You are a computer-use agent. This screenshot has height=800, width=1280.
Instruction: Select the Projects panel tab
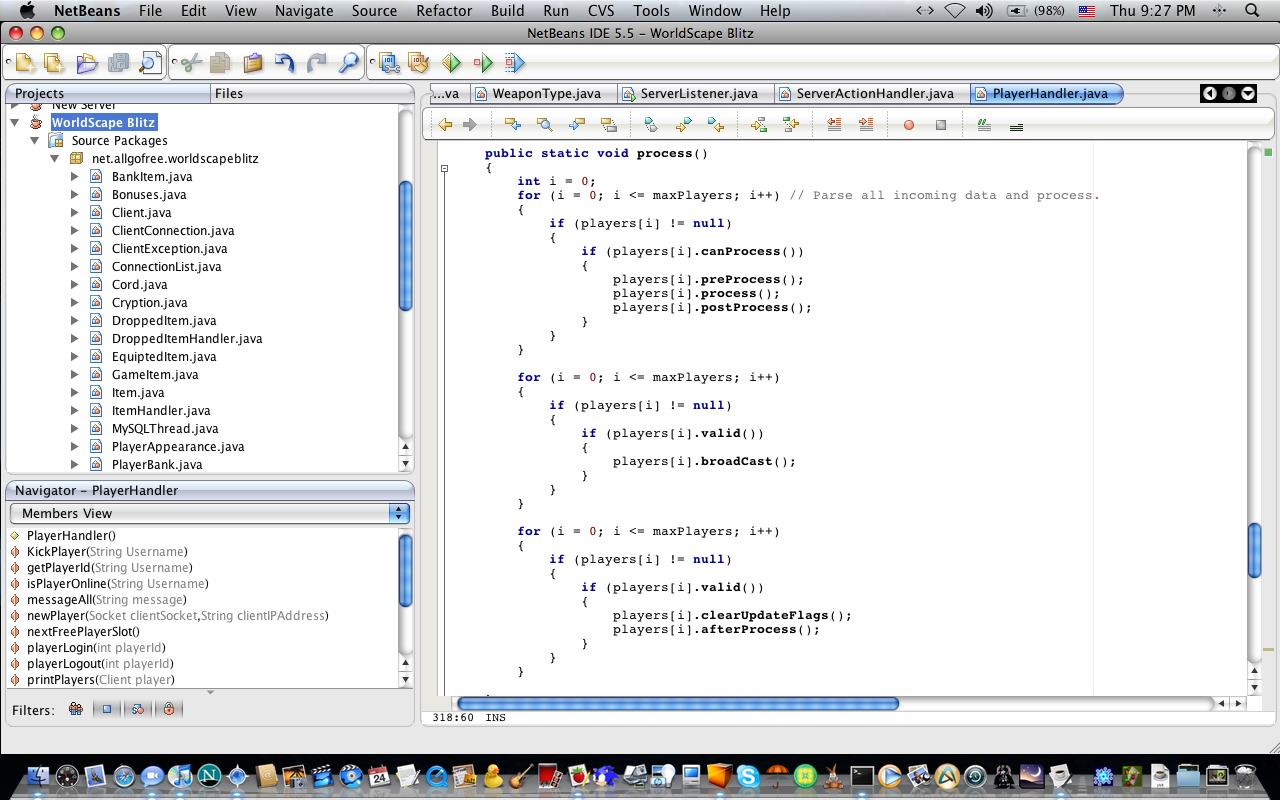108,93
